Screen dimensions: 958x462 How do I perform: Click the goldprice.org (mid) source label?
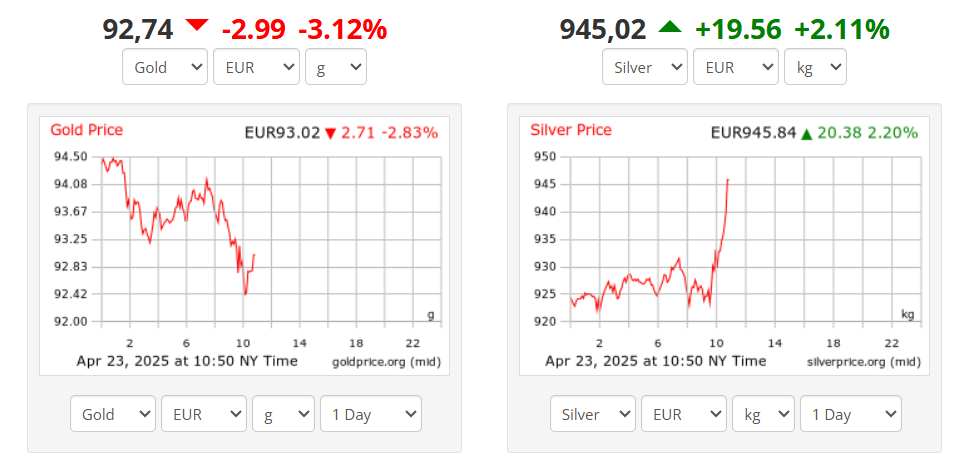(386, 362)
